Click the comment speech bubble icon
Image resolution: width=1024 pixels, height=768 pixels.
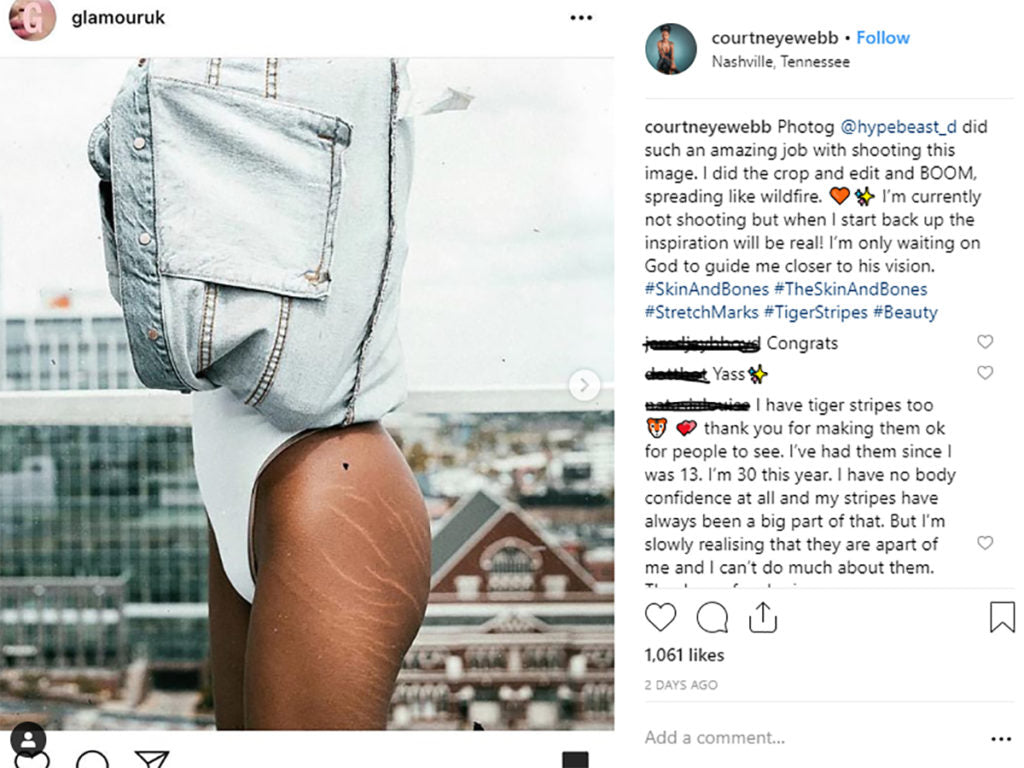coord(712,618)
